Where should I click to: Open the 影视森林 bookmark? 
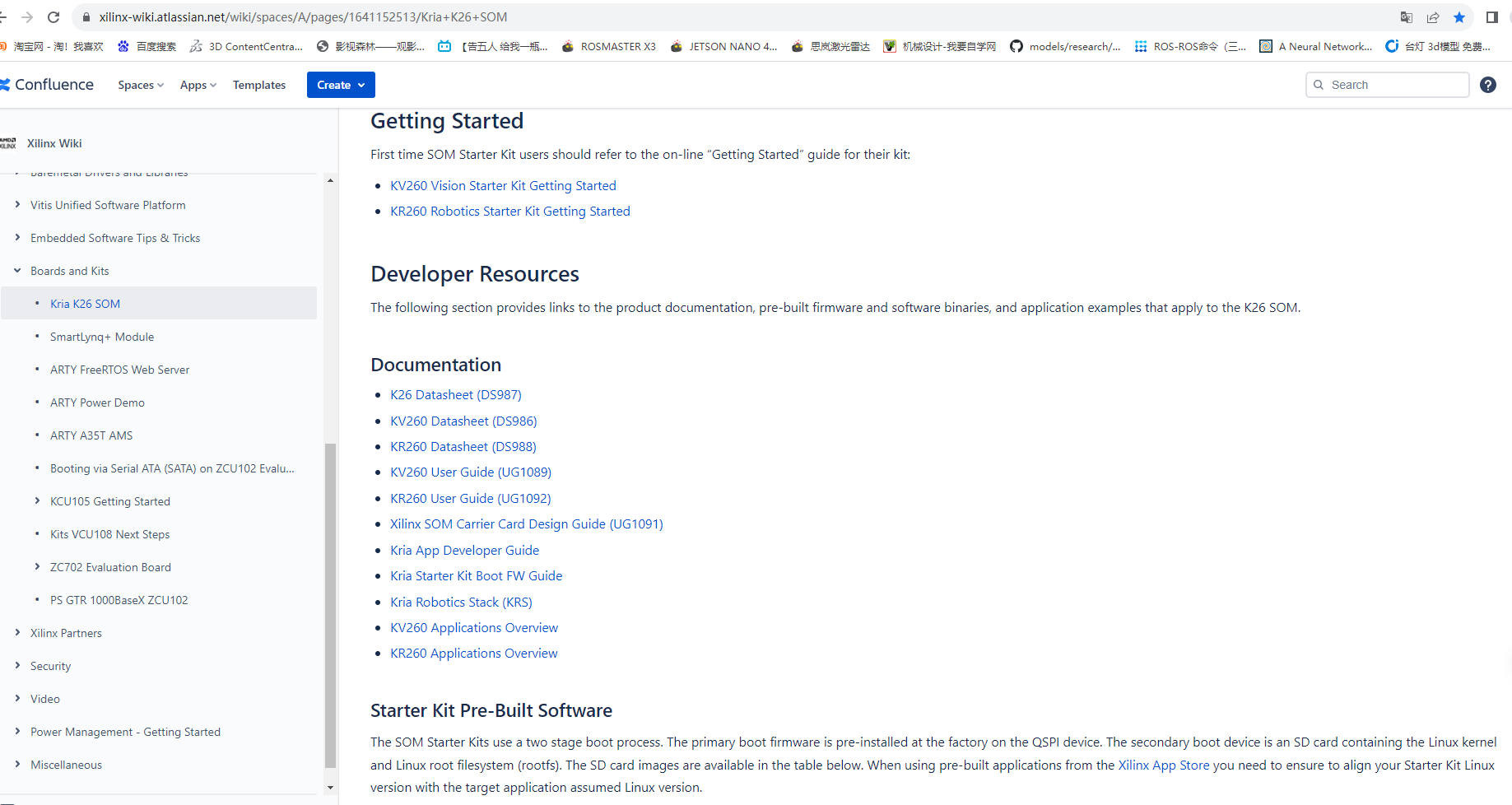click(x=370, y=47)
